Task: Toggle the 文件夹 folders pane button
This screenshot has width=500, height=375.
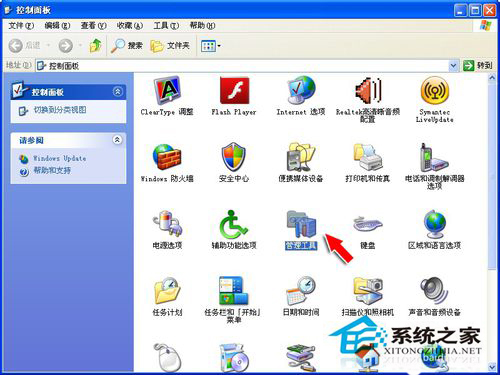Action: click(x=170, y=46)
